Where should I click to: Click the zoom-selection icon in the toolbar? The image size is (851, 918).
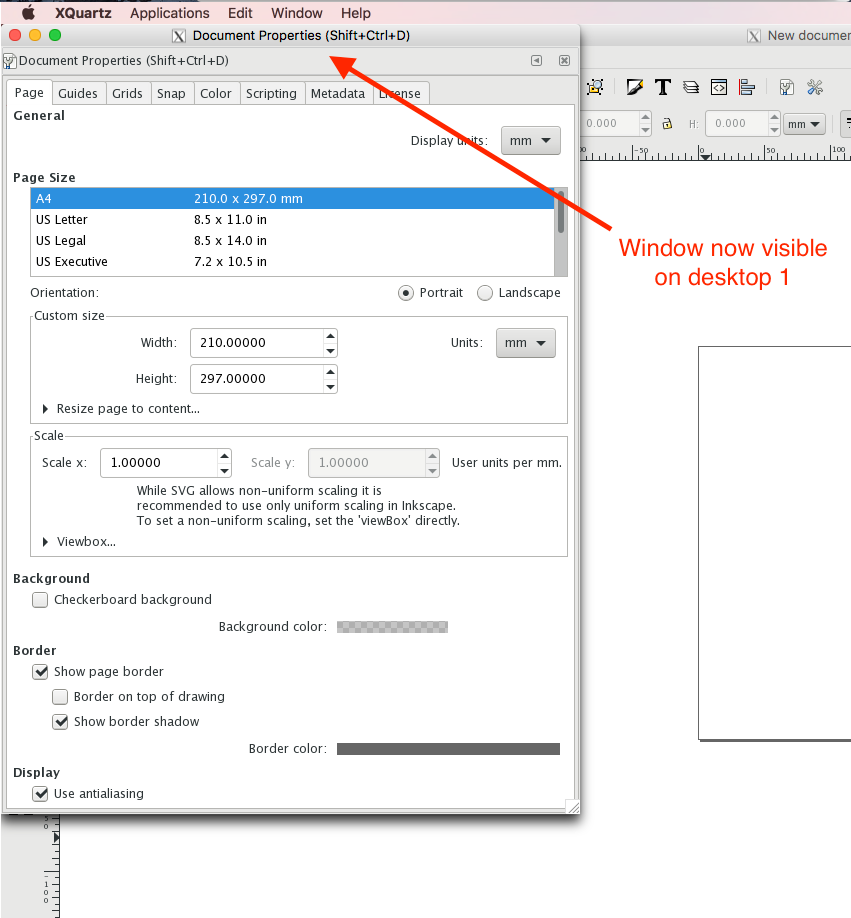click(595, 87)
